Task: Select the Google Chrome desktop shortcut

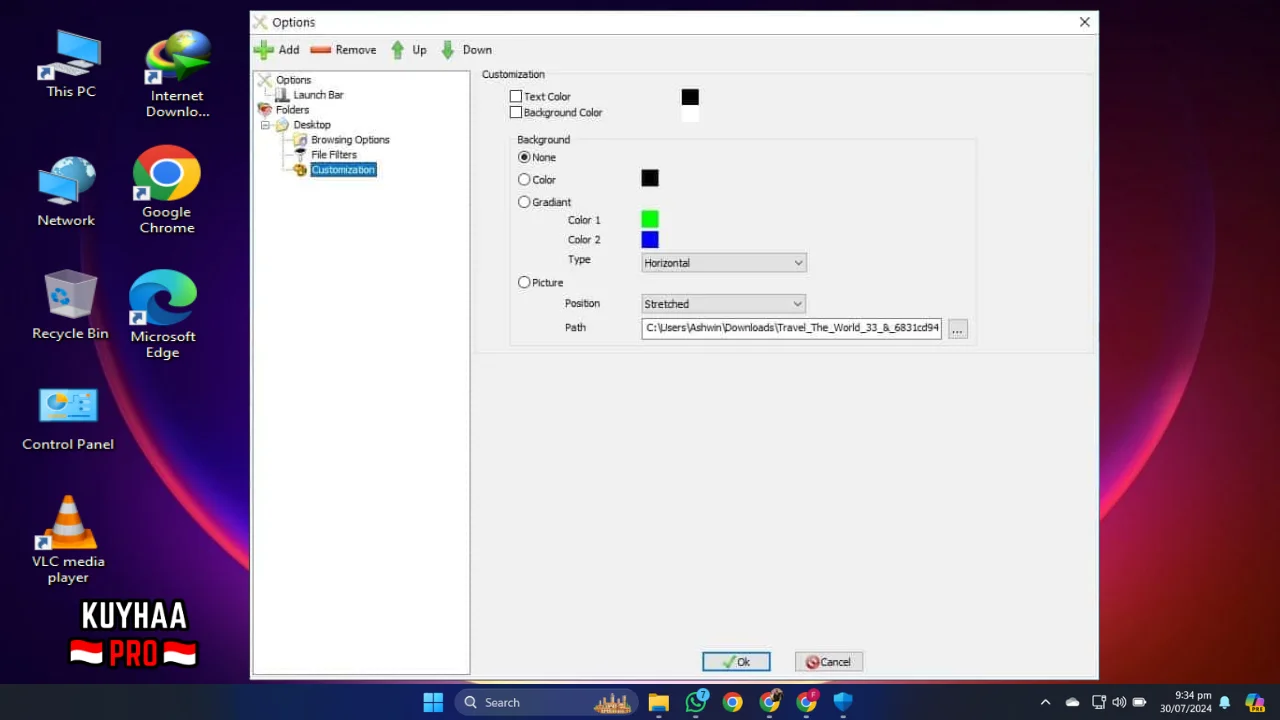Action: [167, 190]
